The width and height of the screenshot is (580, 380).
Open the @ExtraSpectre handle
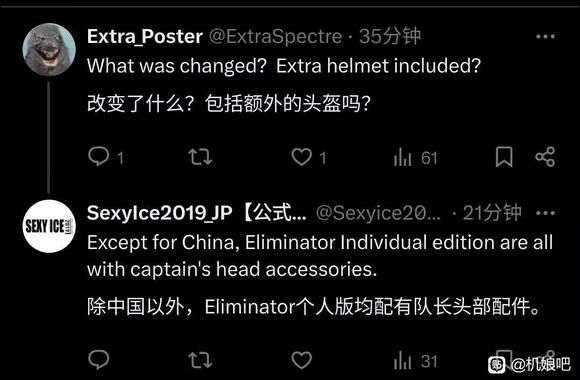275,36
